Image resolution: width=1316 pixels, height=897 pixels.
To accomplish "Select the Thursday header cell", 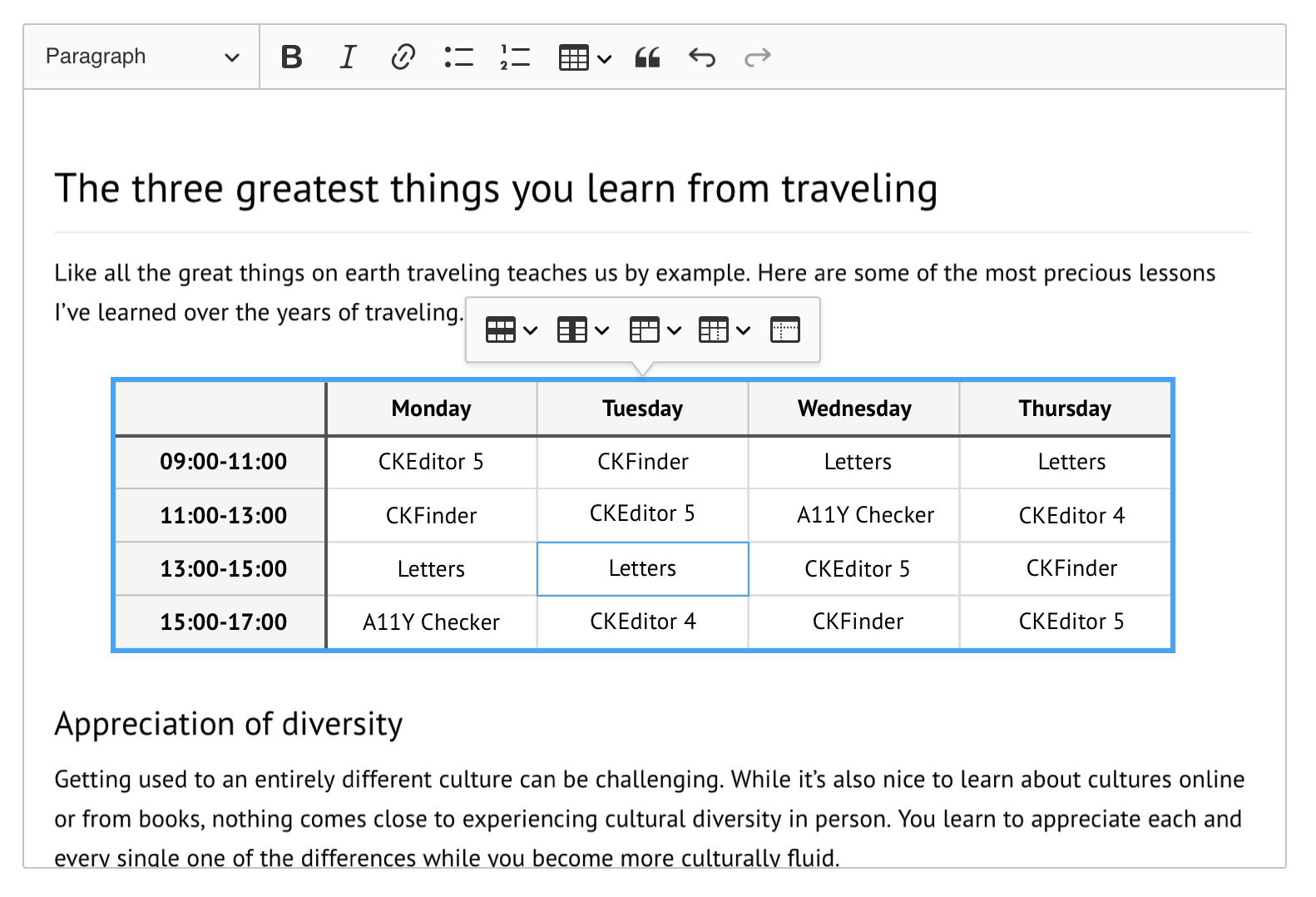I will click(1065, 408).
